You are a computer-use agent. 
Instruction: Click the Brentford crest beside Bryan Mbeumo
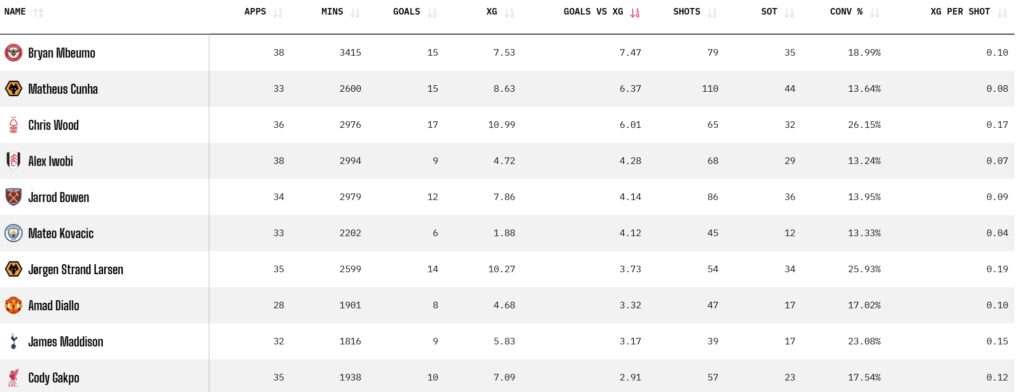coord(13,53)
